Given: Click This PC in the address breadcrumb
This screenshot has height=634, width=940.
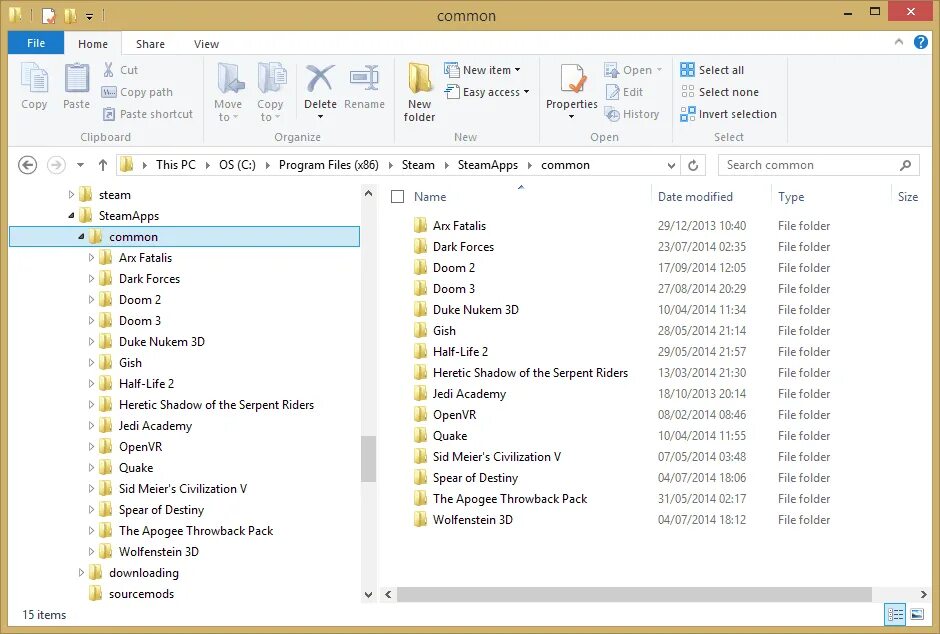Looking at the screenshot, I should 176,165.
